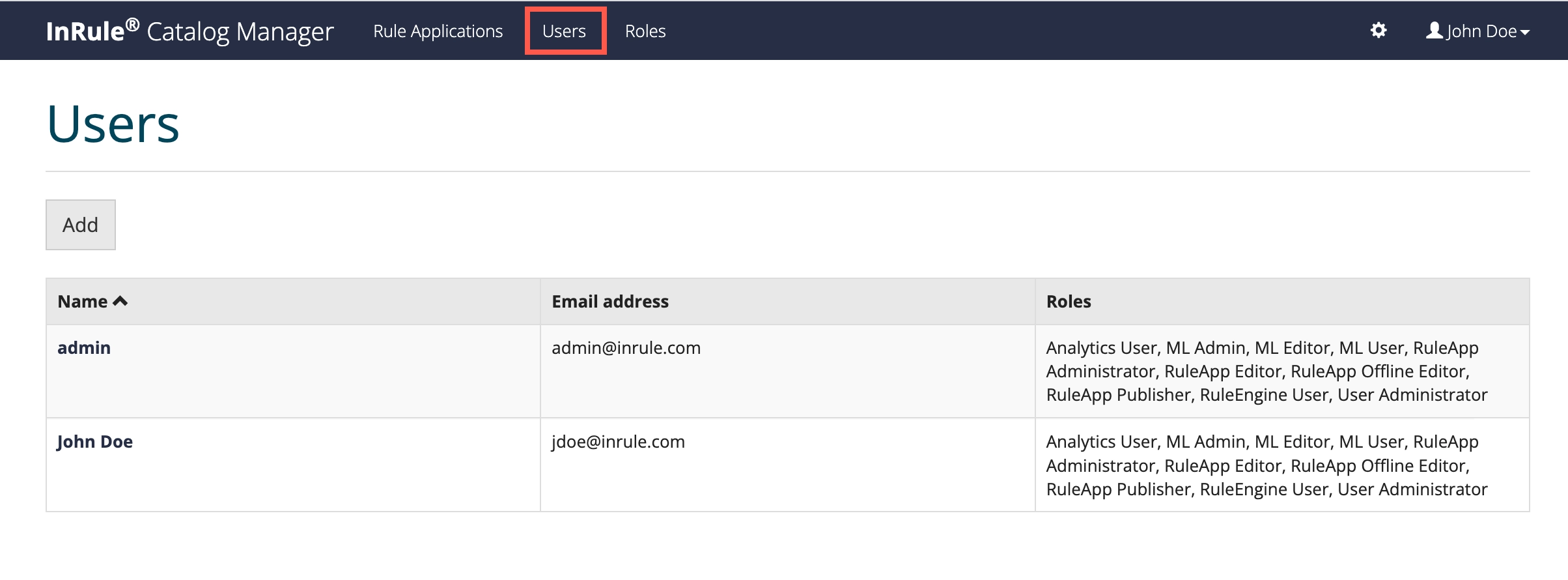Click the InRule Catalog Manager logo

click(x=189, y=31)
